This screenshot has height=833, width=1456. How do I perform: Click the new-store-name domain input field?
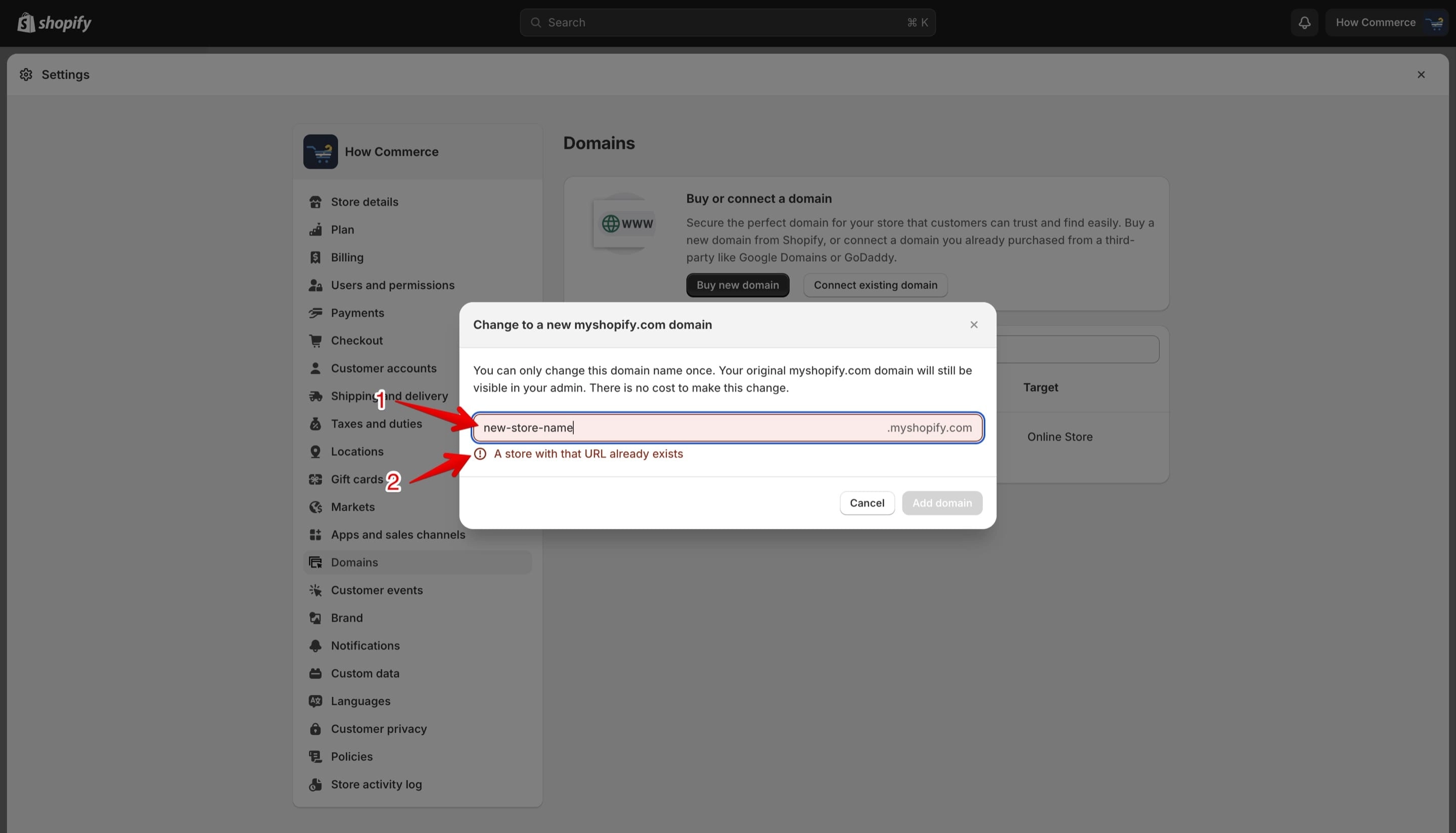[727, 427]
